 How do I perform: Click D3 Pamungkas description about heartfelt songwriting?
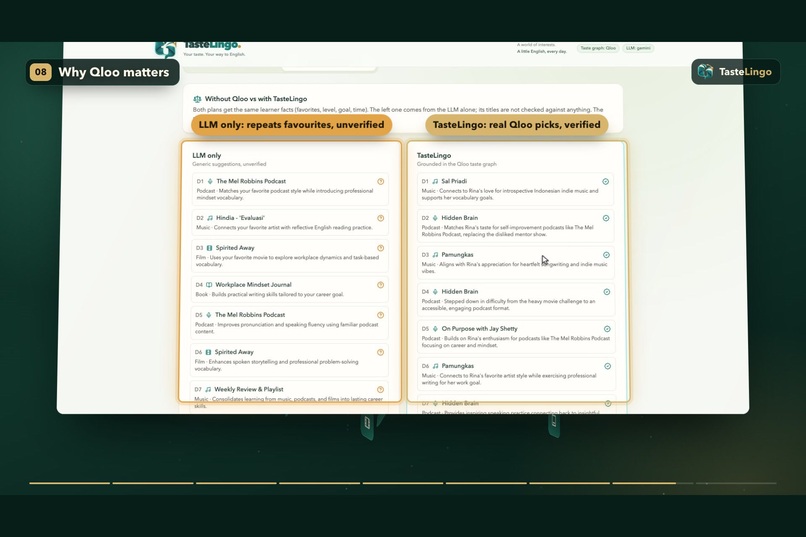pyautogui.click(x=515, y=268)
